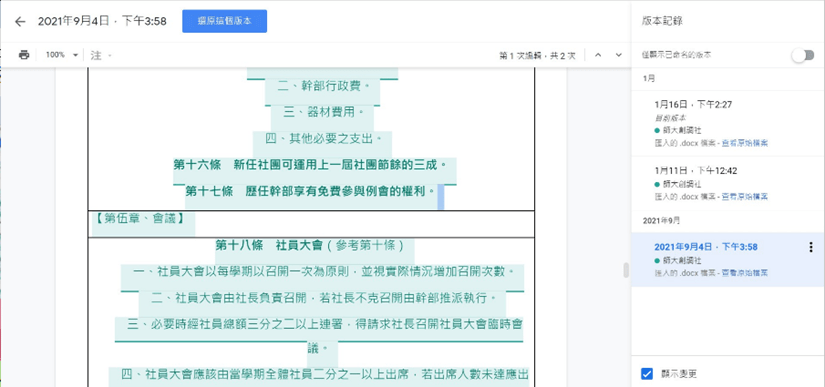Click the restore this version button
Screen dimensions: 825x387
point(225,22)
